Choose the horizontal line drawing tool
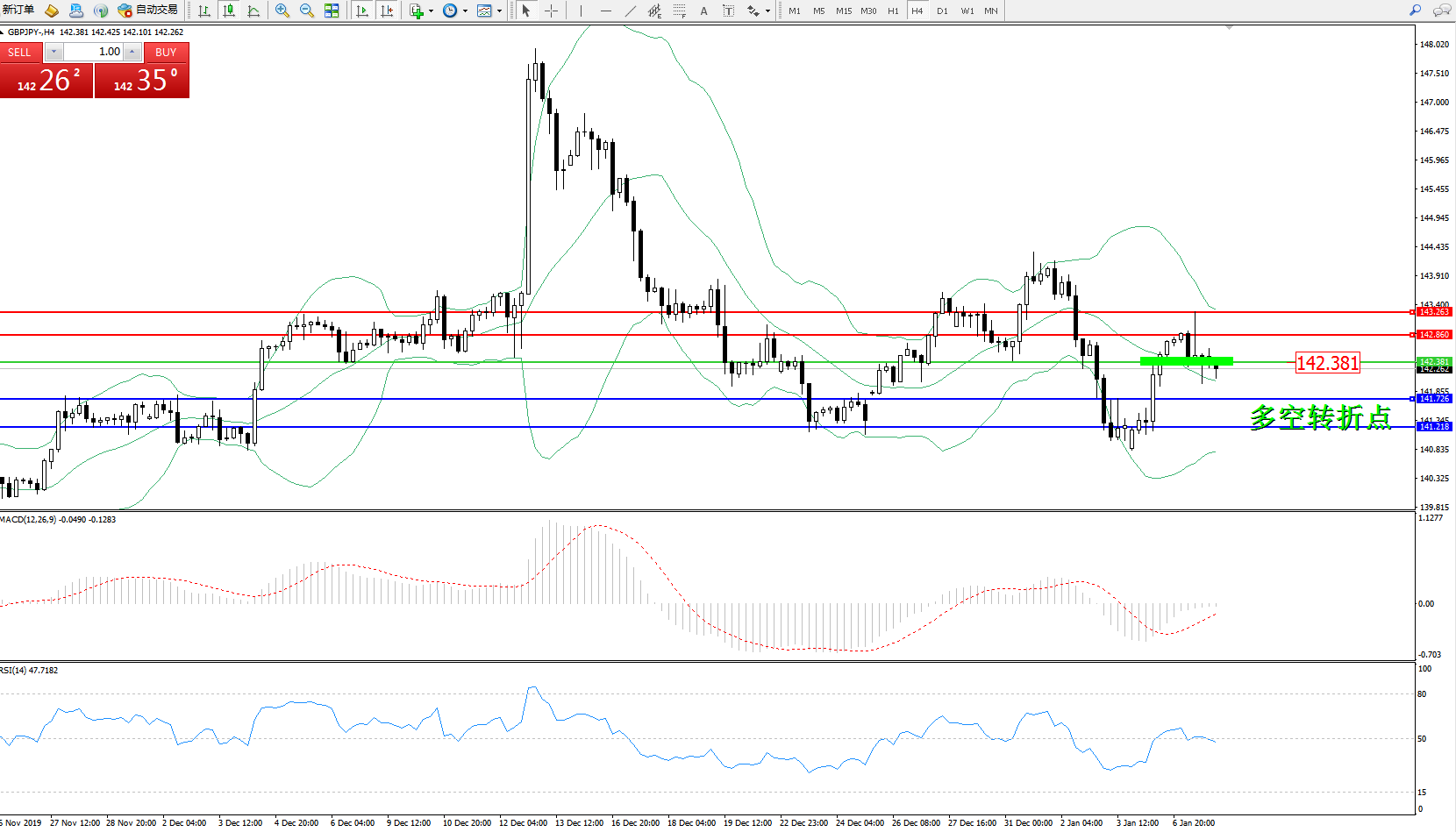 click(x=605, y=11)
